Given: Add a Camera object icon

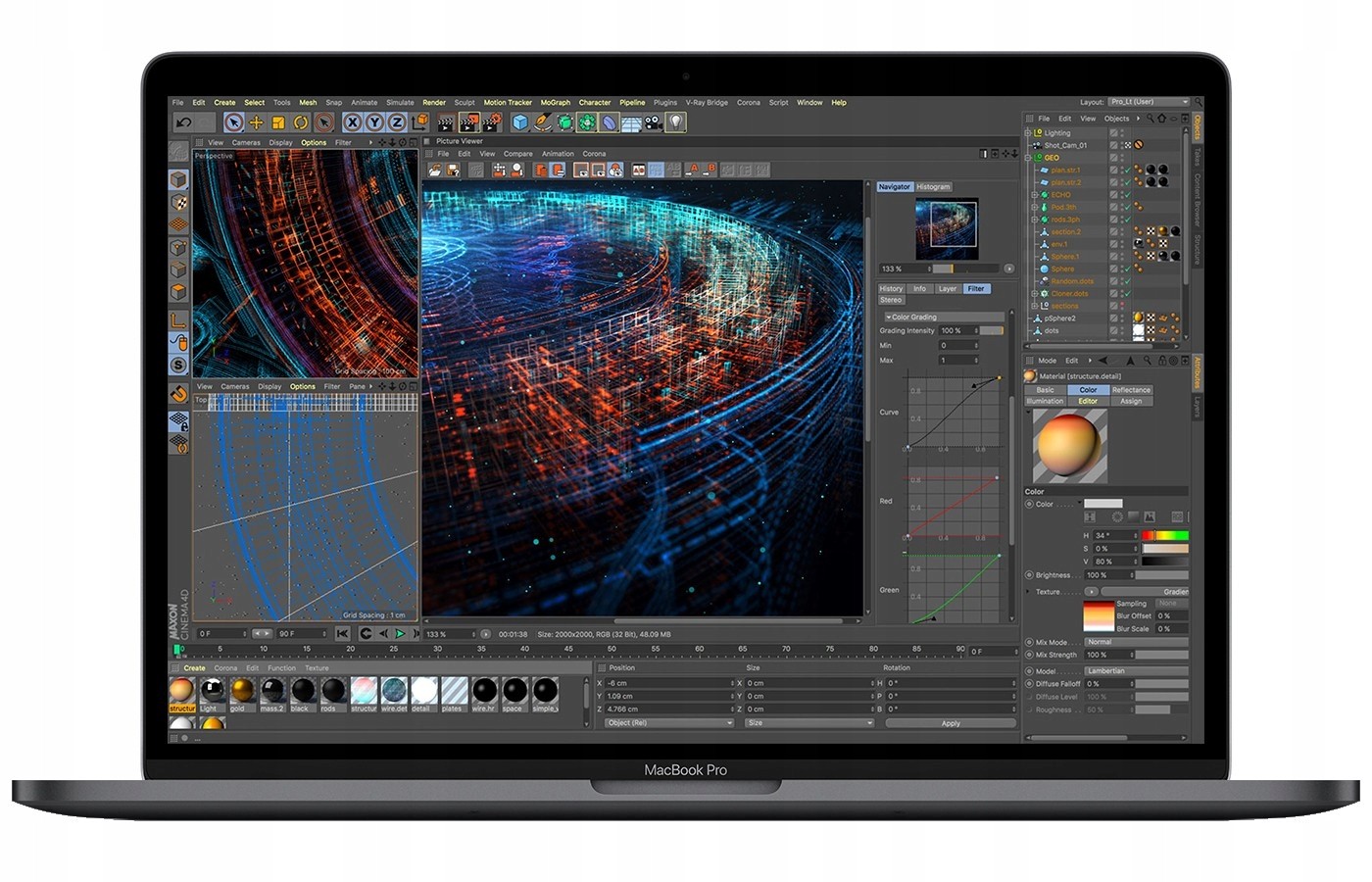Looking at the screenshot, I should [x=654, y=122].
